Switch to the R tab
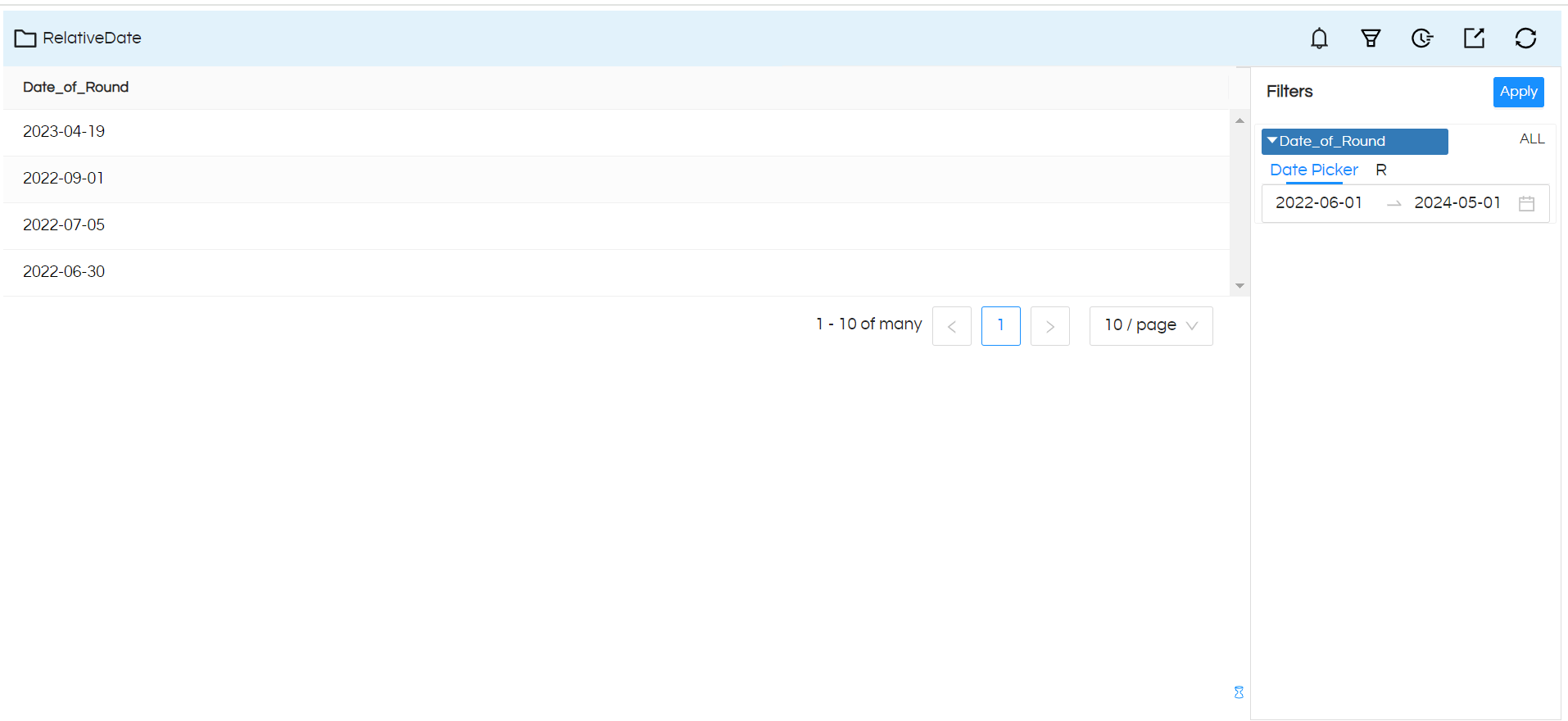1568x721 pixels. pyautogui.click(x=1381, y=170)
